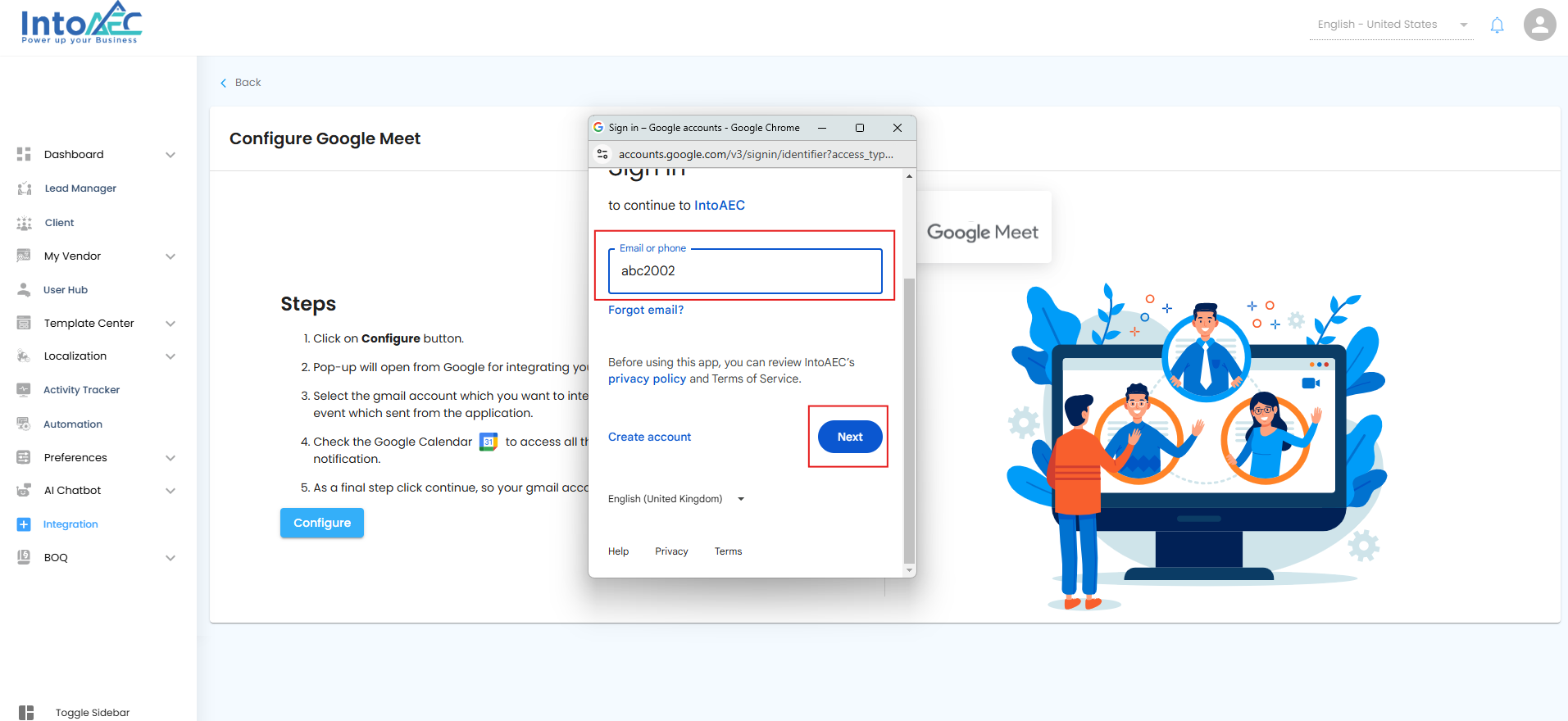This screenshot has height=721, width=1568.
Task: Expand the AI Chatbot menu chevron
Action: pyautogui.click(x=170, y=491)
